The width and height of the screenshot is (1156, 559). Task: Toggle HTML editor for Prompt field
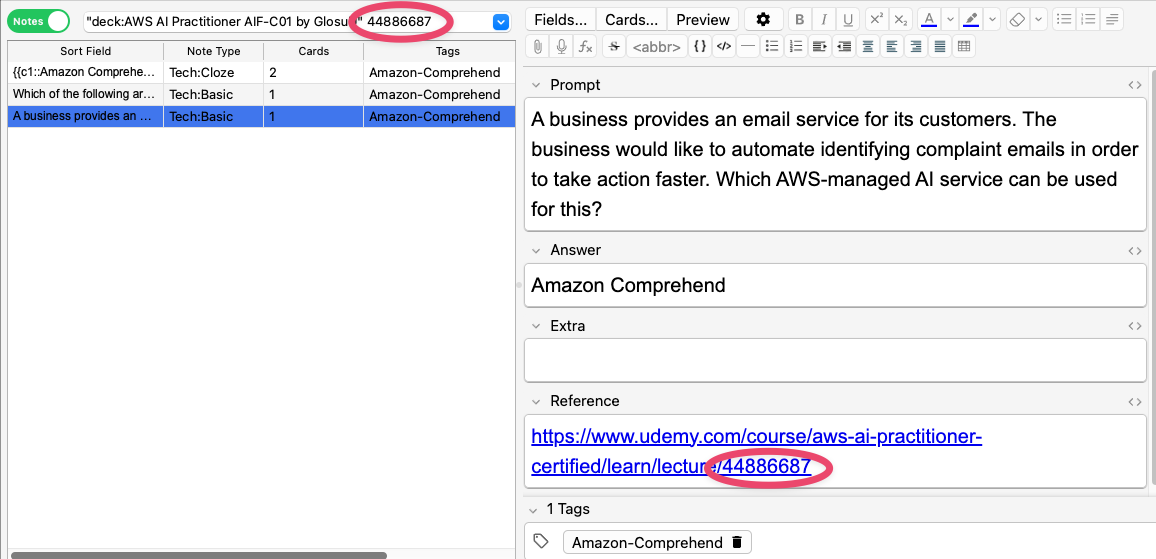click(x=1134, y=86)
